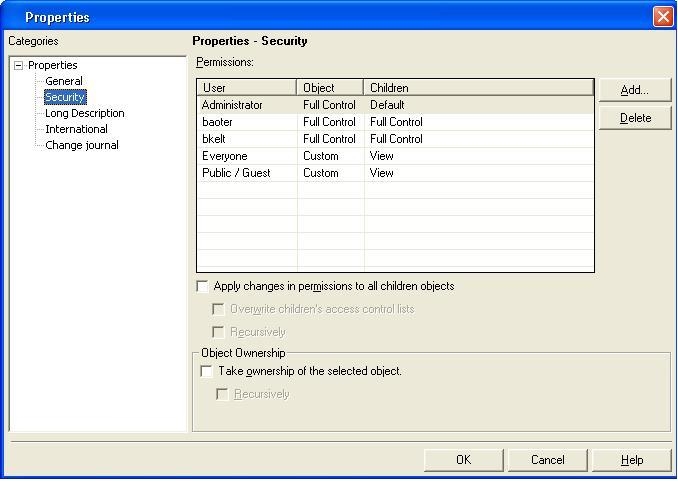Confirm with the OK button
The width and height of the screenshot is (678, 484).
click(464, 460)
